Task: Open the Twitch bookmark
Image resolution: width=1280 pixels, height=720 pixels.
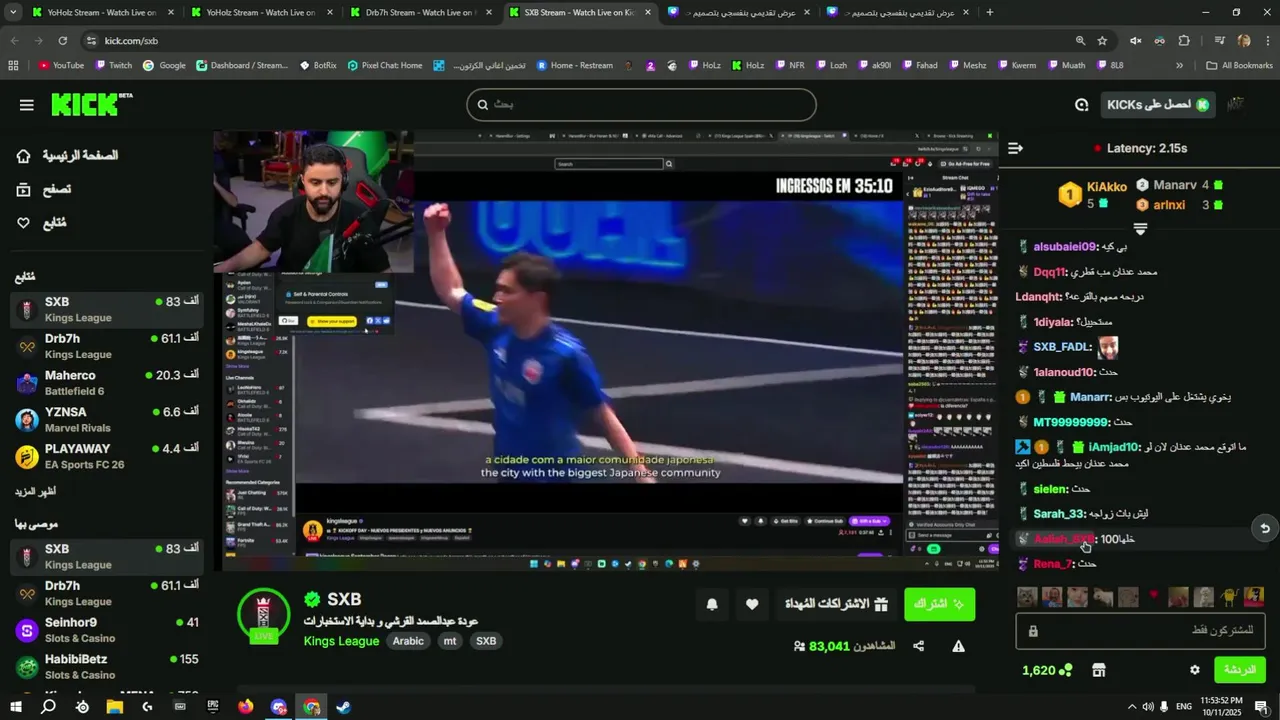Action: pos(113,66)
